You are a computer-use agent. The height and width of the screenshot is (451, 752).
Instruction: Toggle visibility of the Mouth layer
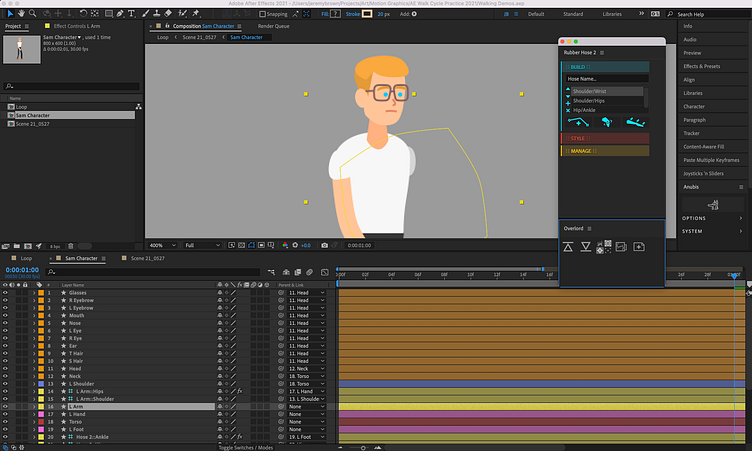pos(5,316)
